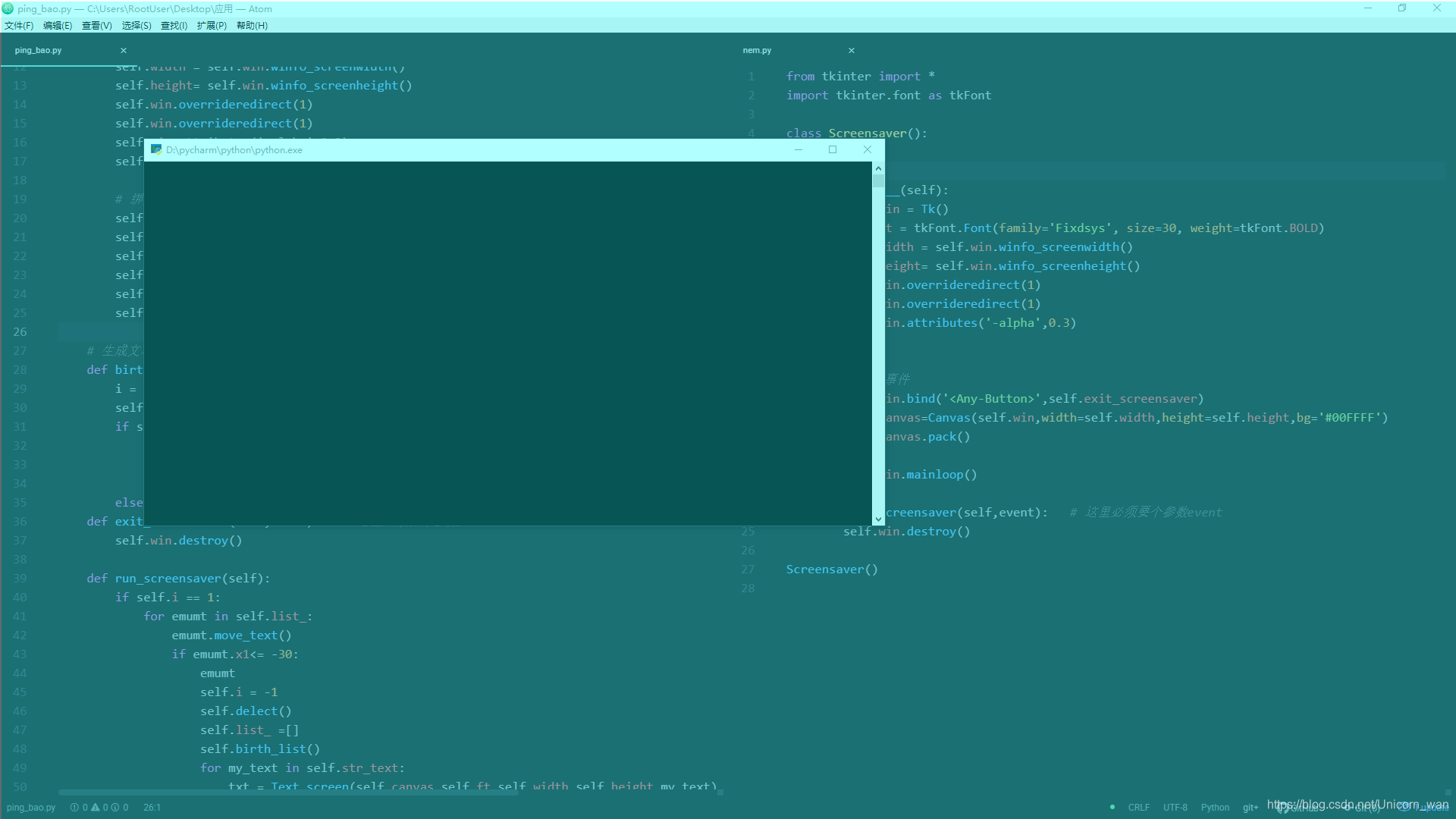Click 'for my_text in self.str_text:' line
Viewport: 1456px width, 819px height.
tap(303, 768)
